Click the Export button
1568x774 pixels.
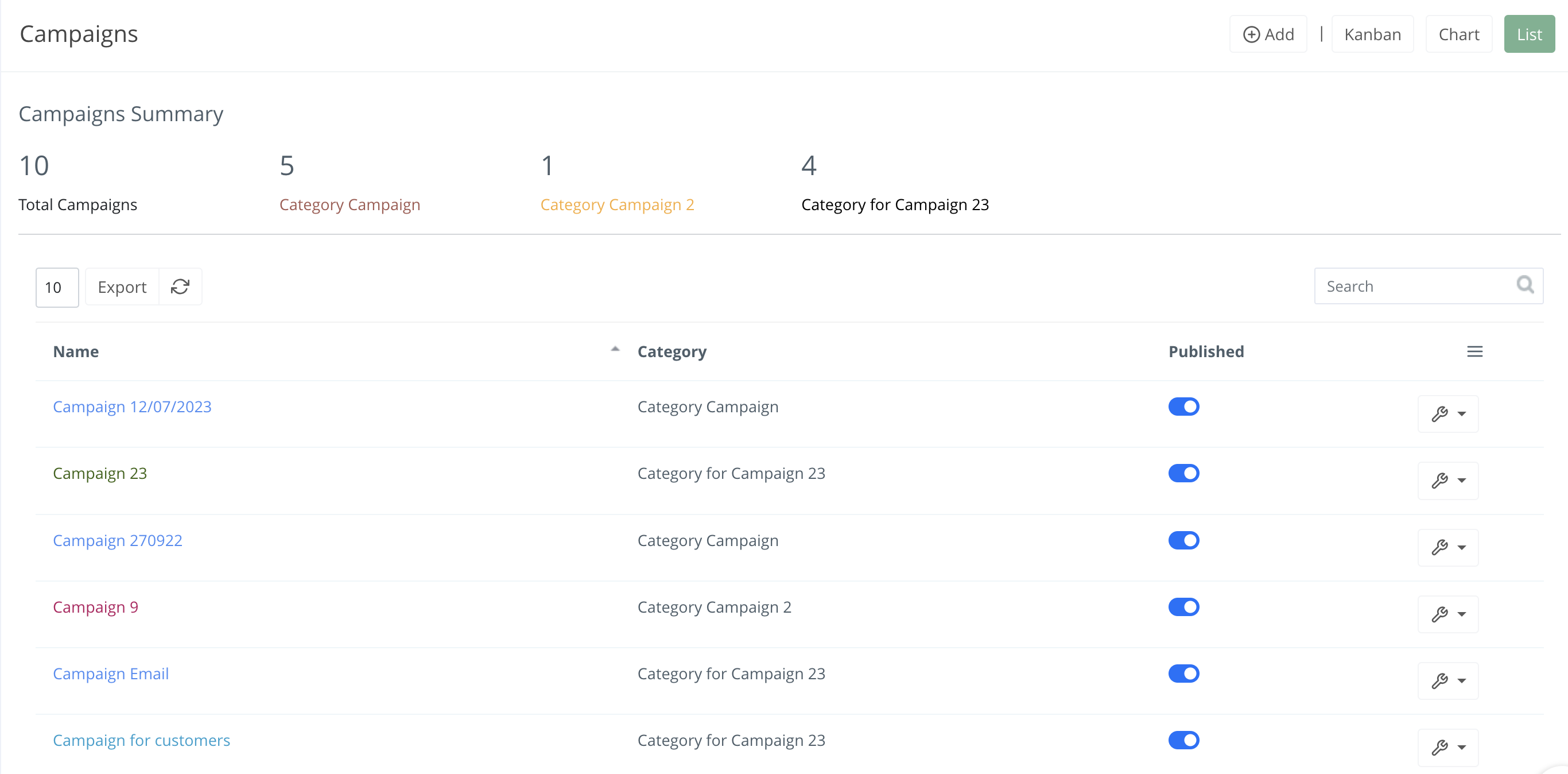122,286
